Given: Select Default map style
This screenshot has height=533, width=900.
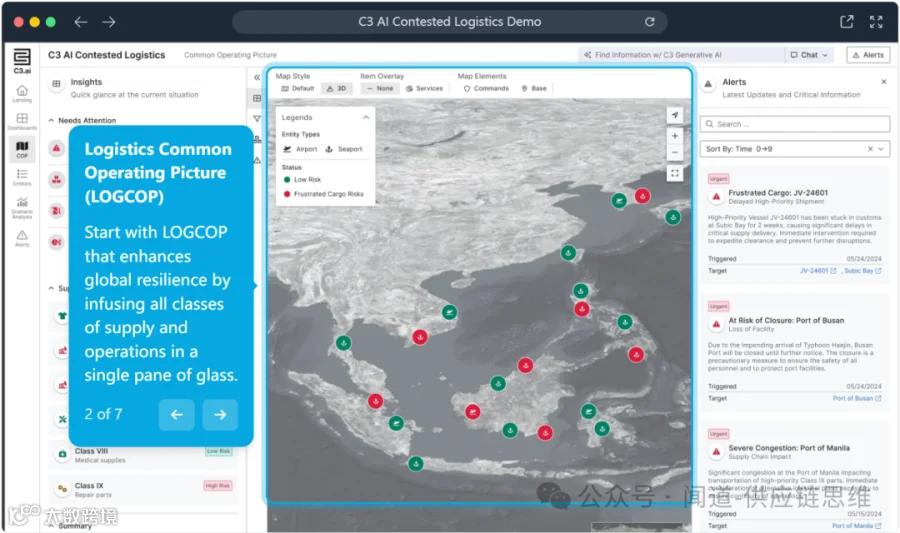Looking at the screenshot, I should point(297,88).
